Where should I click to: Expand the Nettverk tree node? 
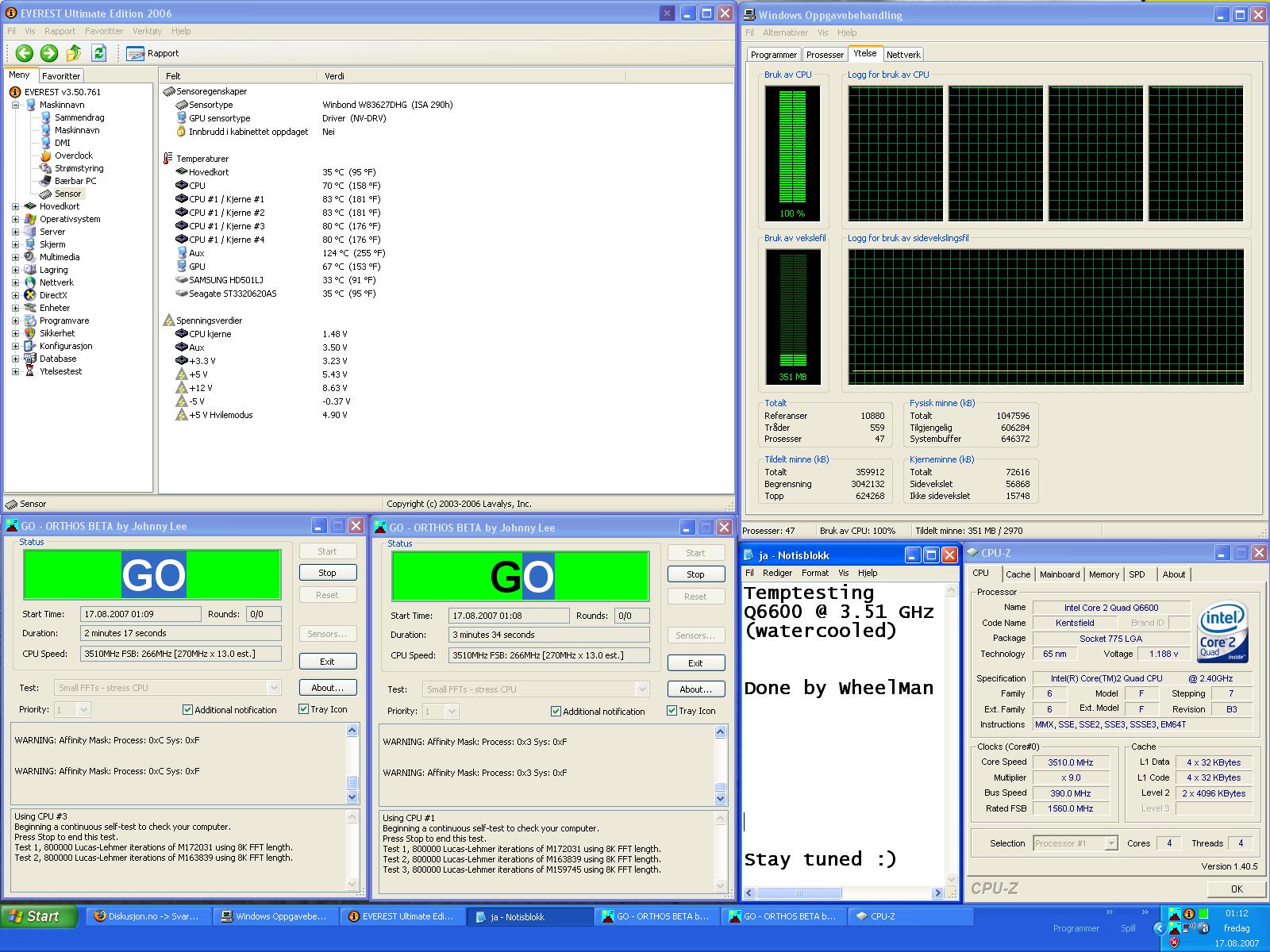pos(15,282)
